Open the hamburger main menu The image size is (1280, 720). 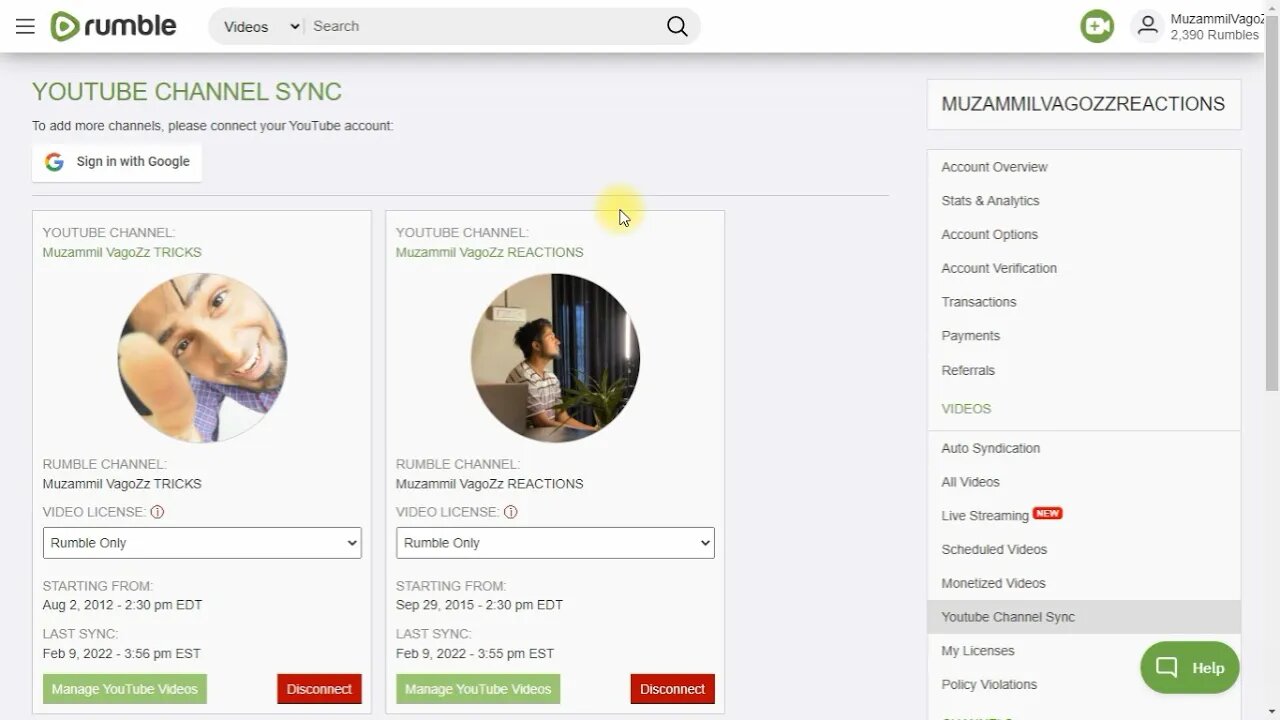[x=25, y=26]
